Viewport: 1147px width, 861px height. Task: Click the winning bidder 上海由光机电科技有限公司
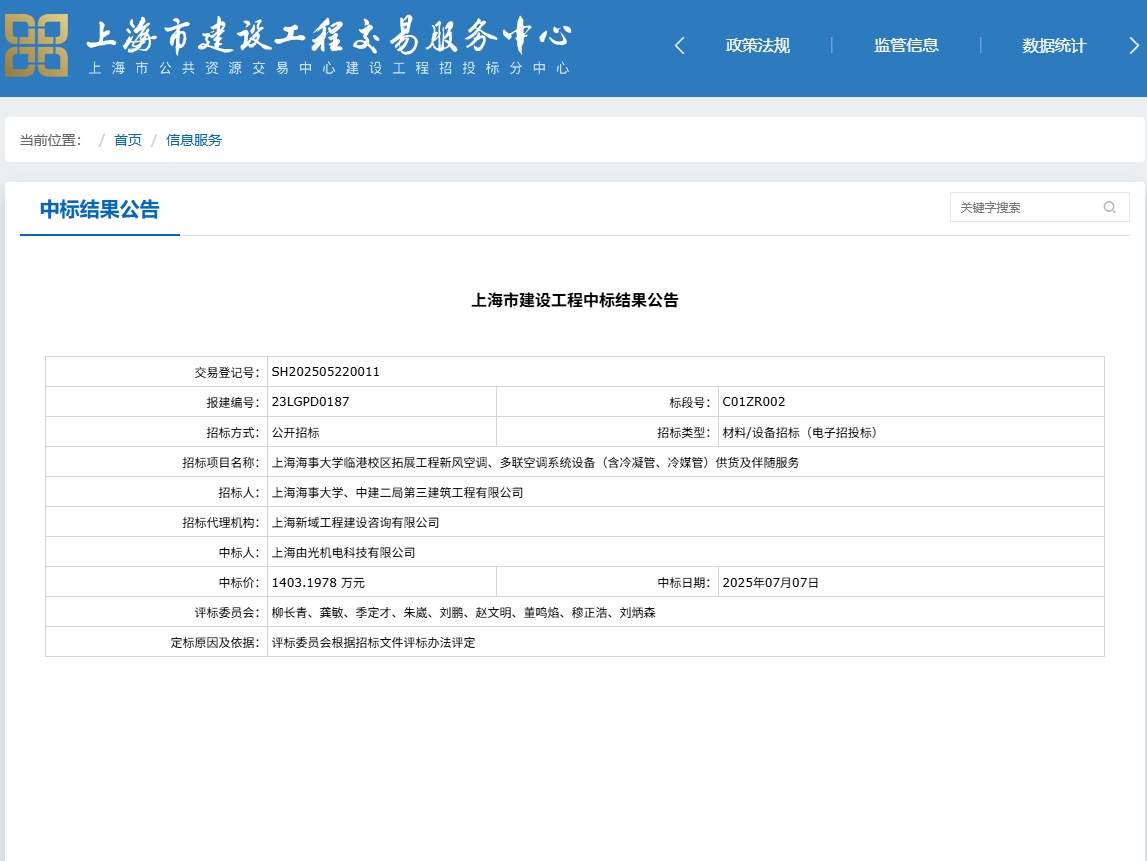343,552
